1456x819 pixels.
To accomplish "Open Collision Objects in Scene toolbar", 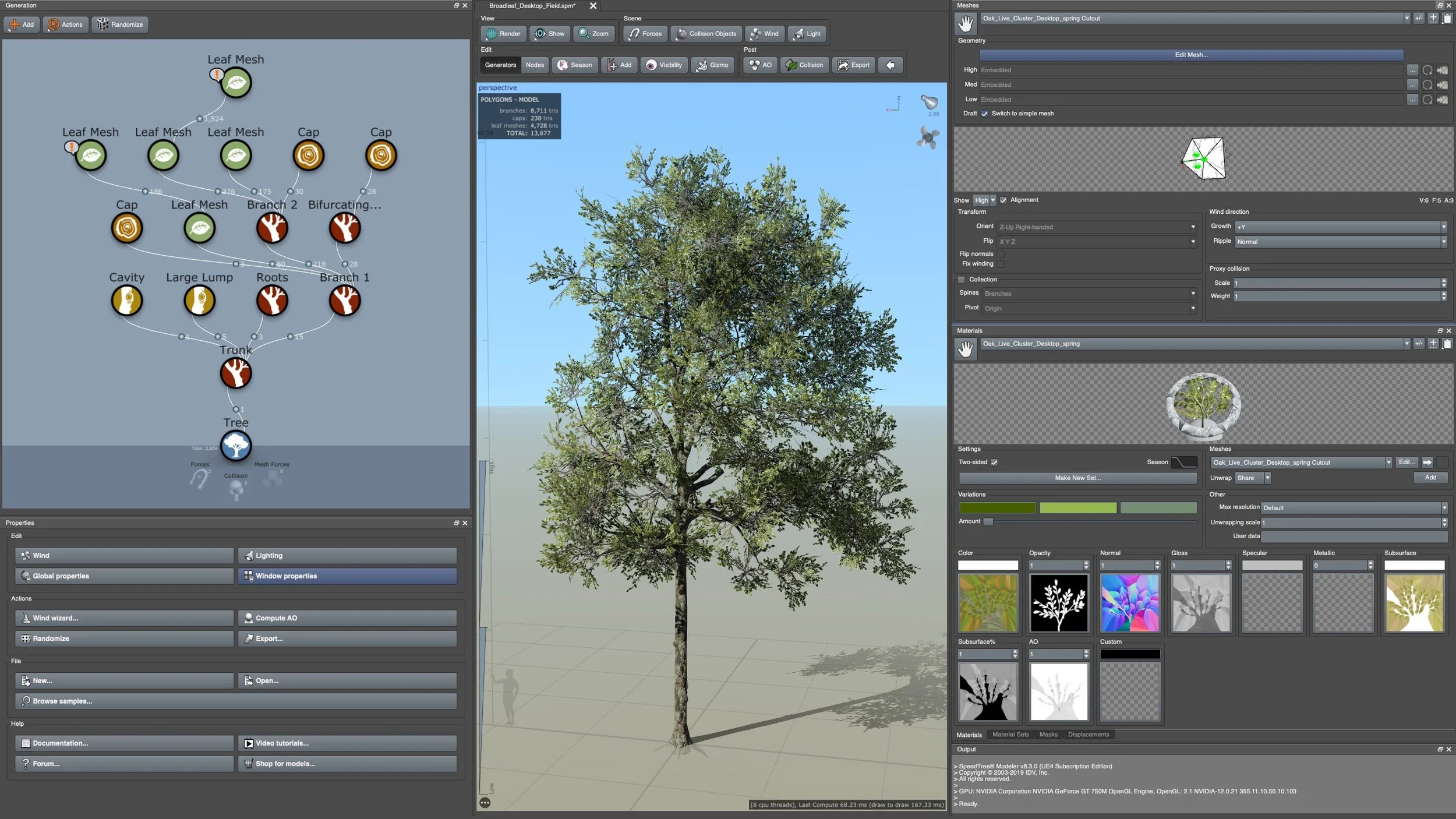I will (x=706, y=34).
